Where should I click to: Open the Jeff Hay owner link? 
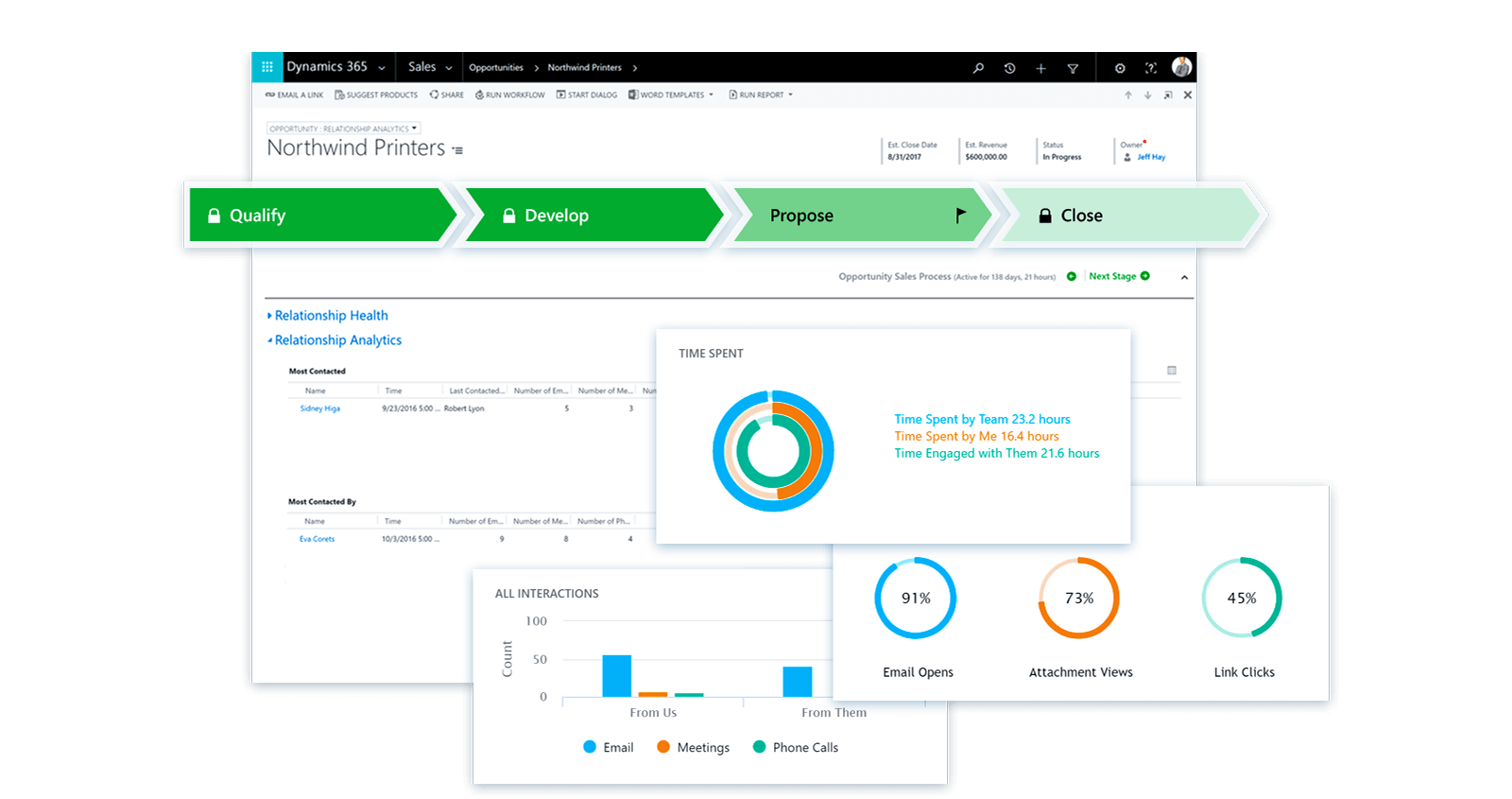1151,157
